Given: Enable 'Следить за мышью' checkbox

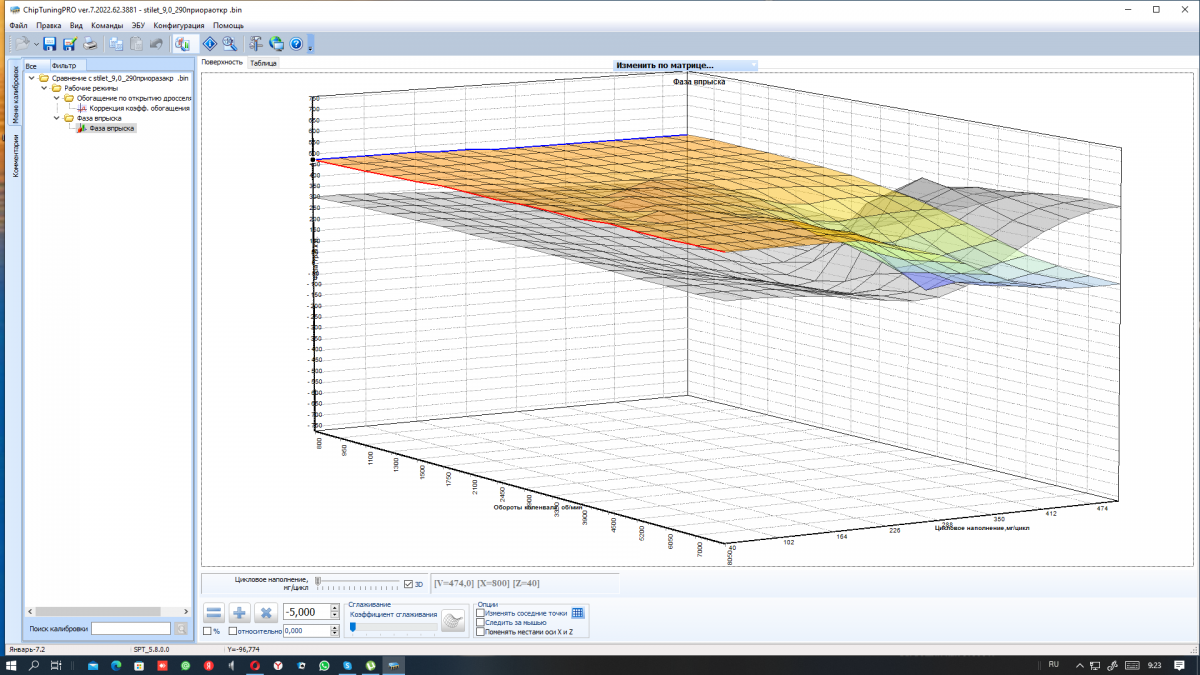Looking at the screenshot, I should (481, 622).
